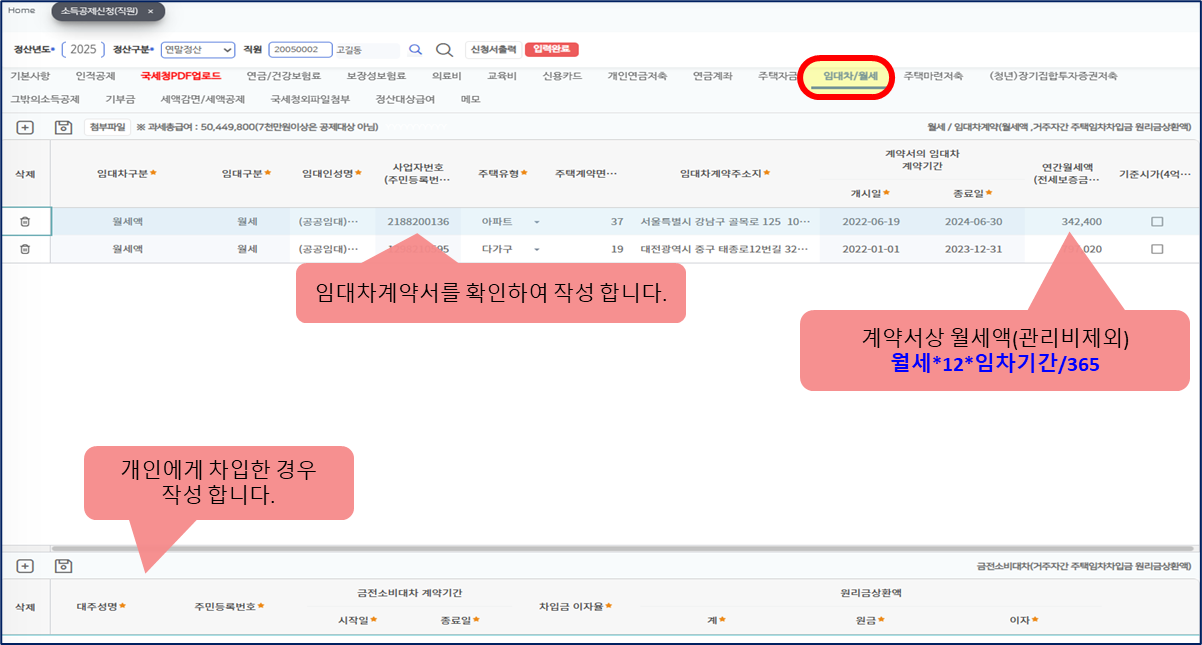Screen dimensions: 1202x645
Task: Tick 기준시가 checkbox for the 다가구 row
Action: click(x=1157, y=248)
